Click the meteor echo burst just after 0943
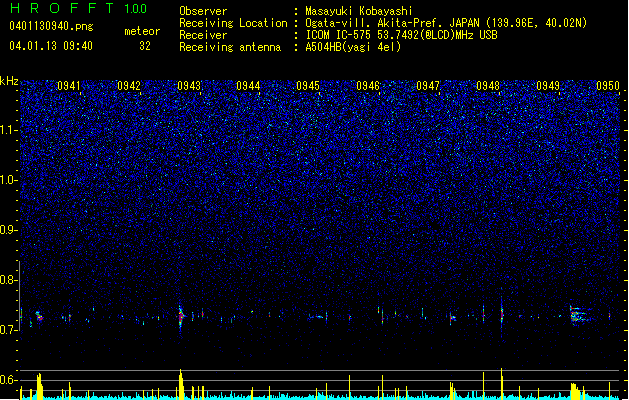Image resolution: width=629 pixels, height=400 pixels. (x=181, y=316)
